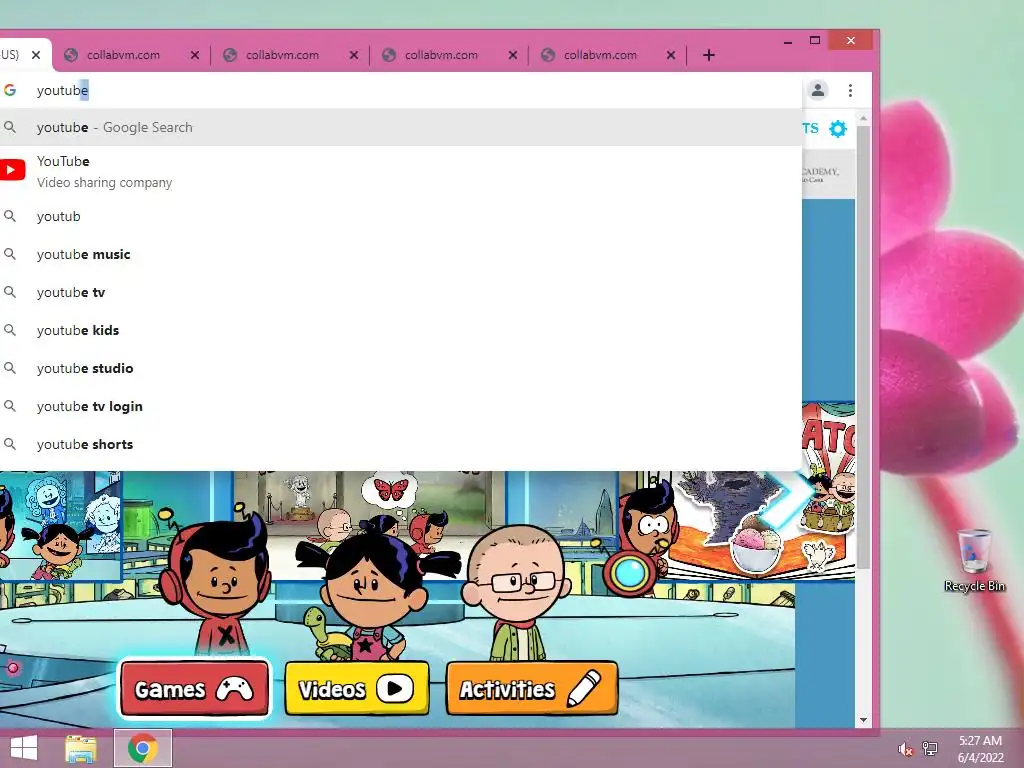Click the network tray icon
Viewport: 1024px width, 768px height.
coord(930,749)
